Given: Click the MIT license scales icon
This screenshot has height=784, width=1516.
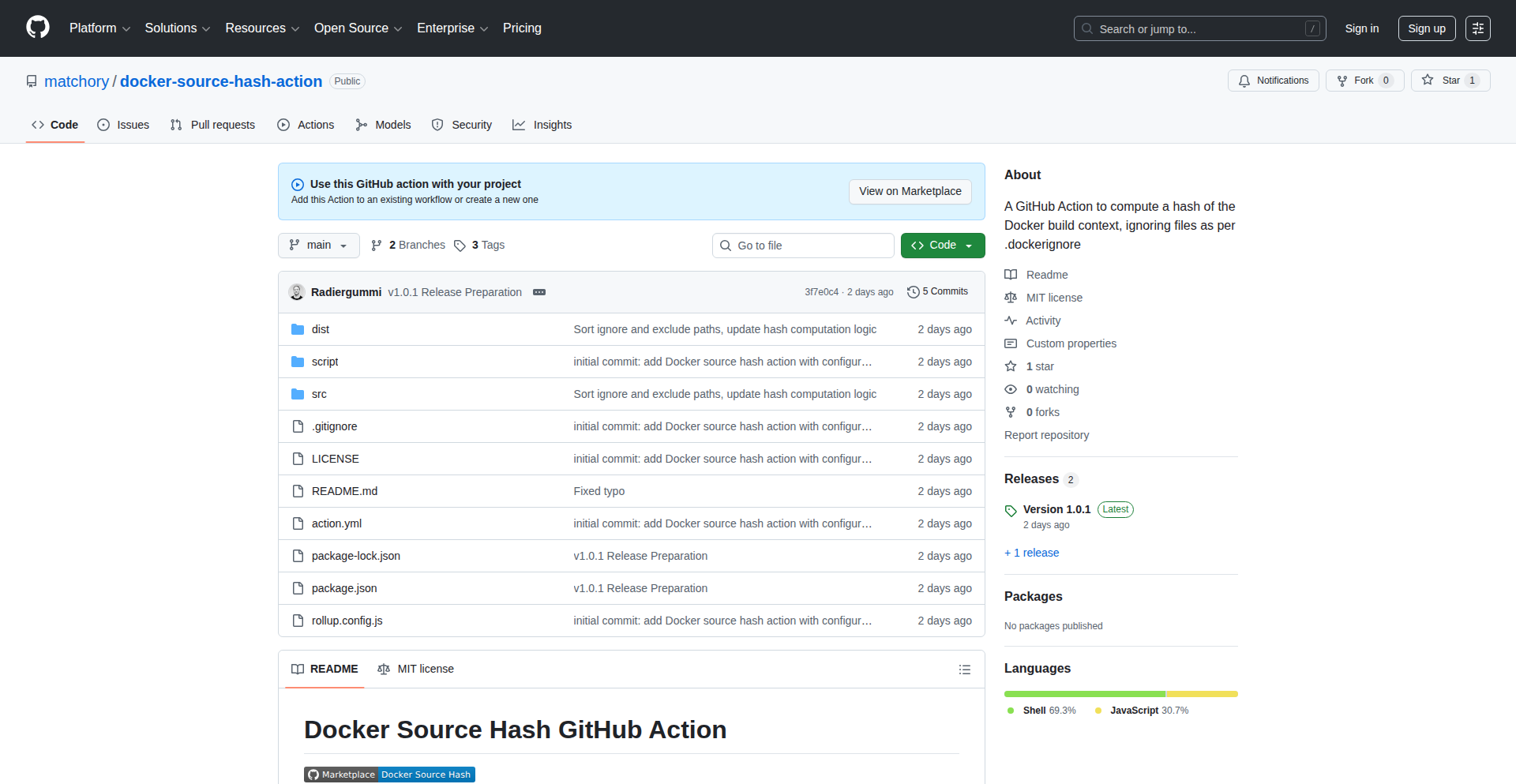Looking at the screenshot, I should coord(1011,298).
